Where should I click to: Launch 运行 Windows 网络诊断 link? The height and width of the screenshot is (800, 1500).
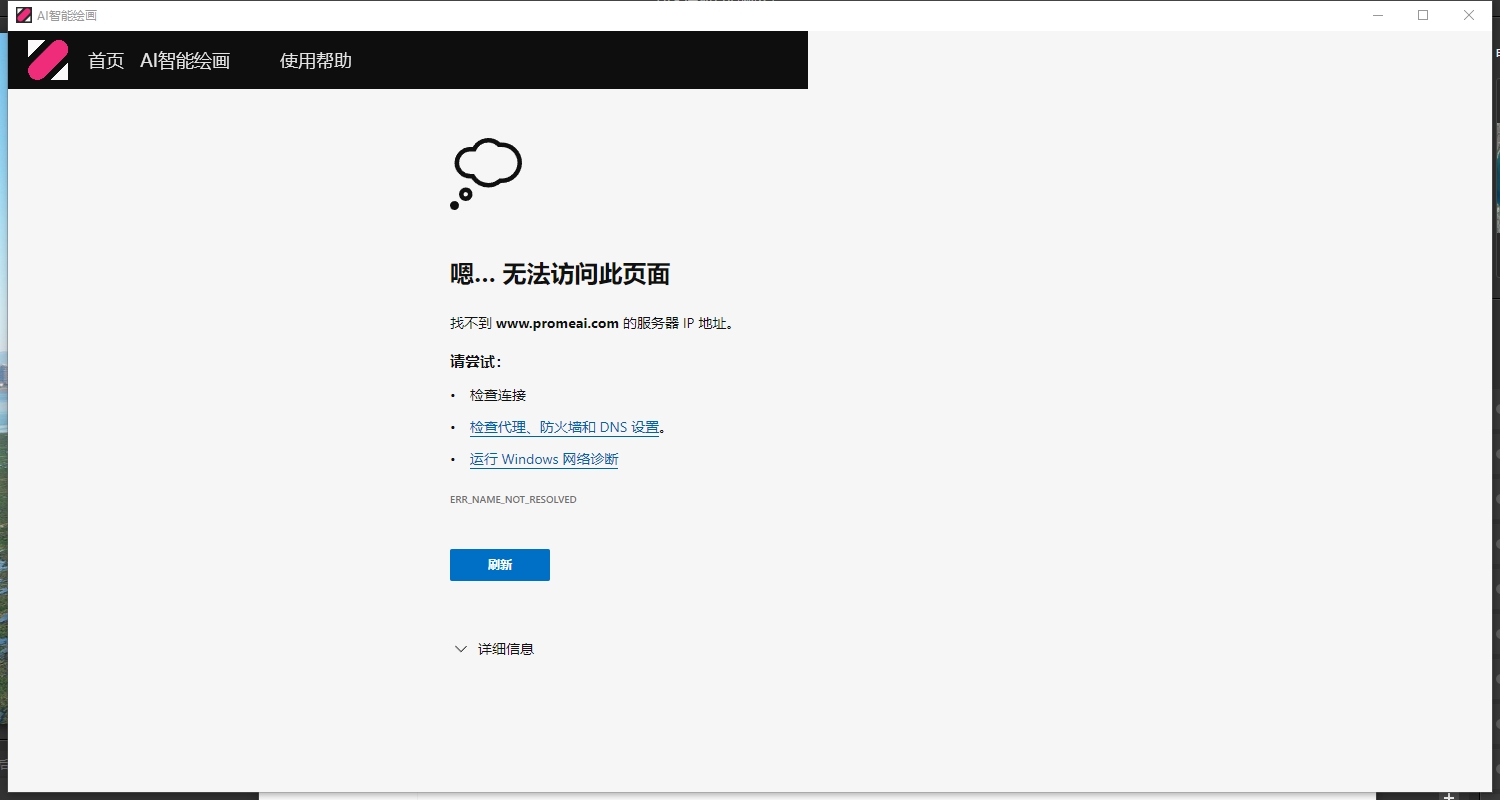544,459
